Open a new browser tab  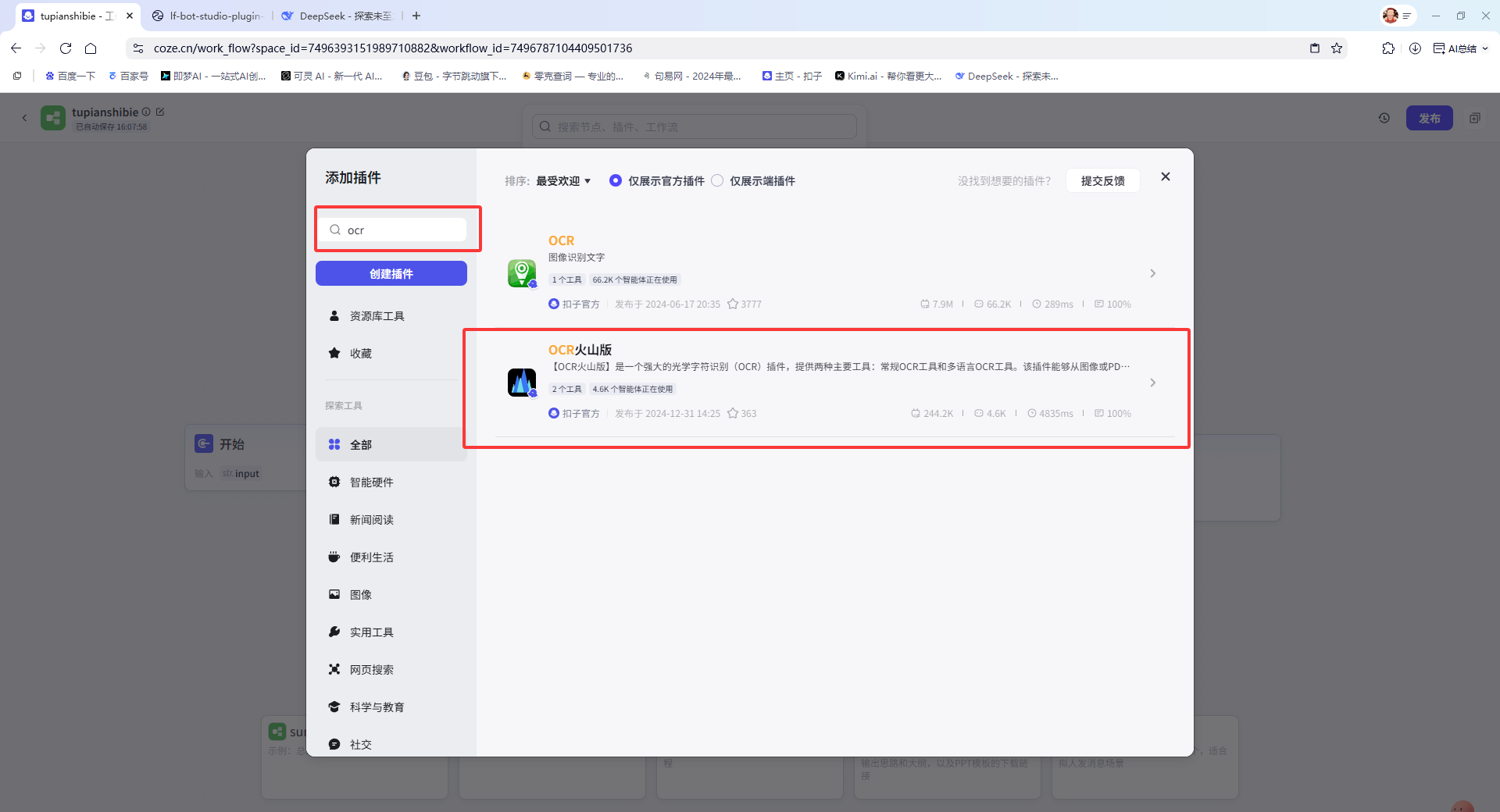coord(416,16)
